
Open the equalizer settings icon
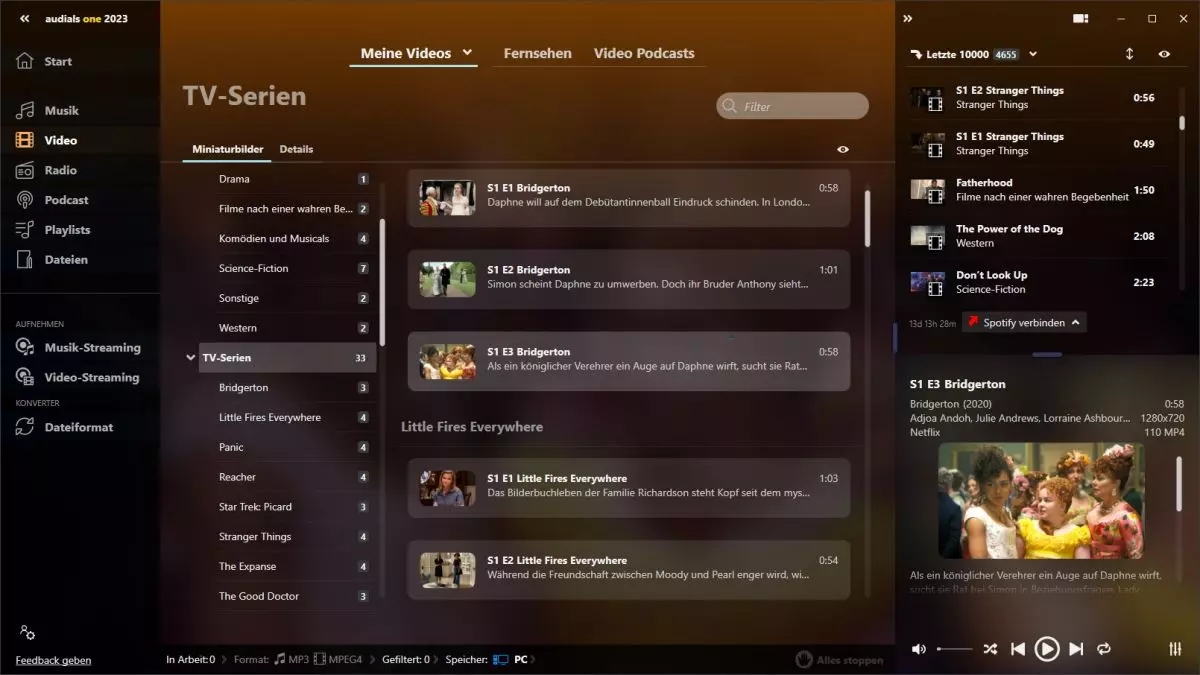coord(1175,649)
